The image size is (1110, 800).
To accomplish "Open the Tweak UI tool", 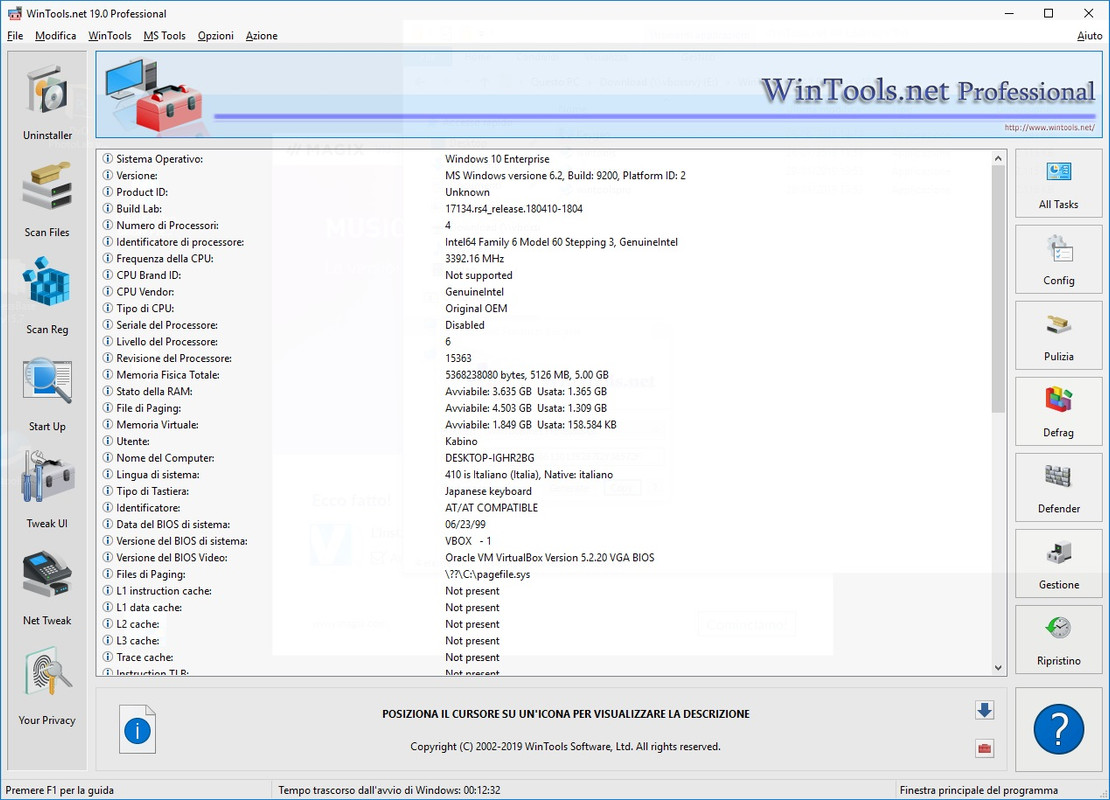I will [47, 491].
